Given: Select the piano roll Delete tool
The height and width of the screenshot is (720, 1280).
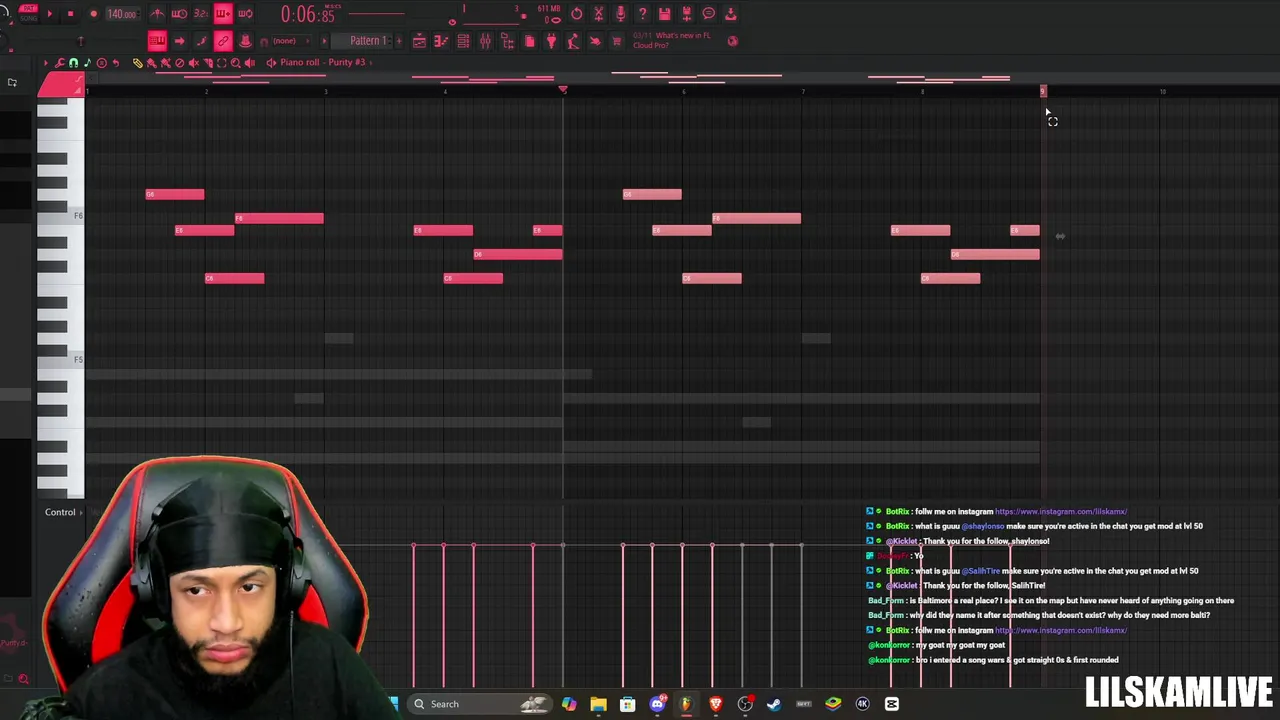Looking at the screenshot, I should tap(179, 62).
